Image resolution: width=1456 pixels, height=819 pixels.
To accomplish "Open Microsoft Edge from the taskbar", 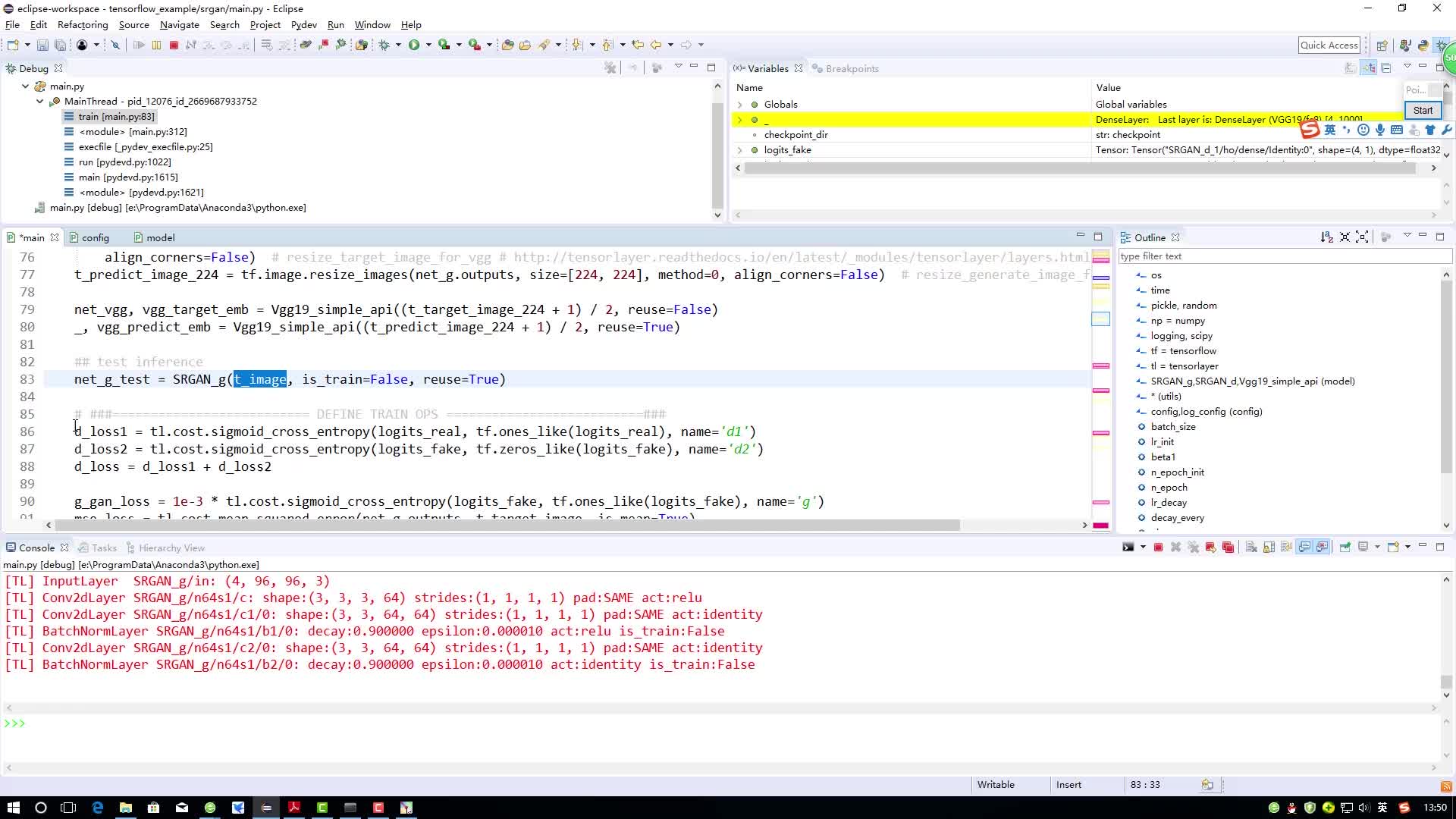I will 98,808.
